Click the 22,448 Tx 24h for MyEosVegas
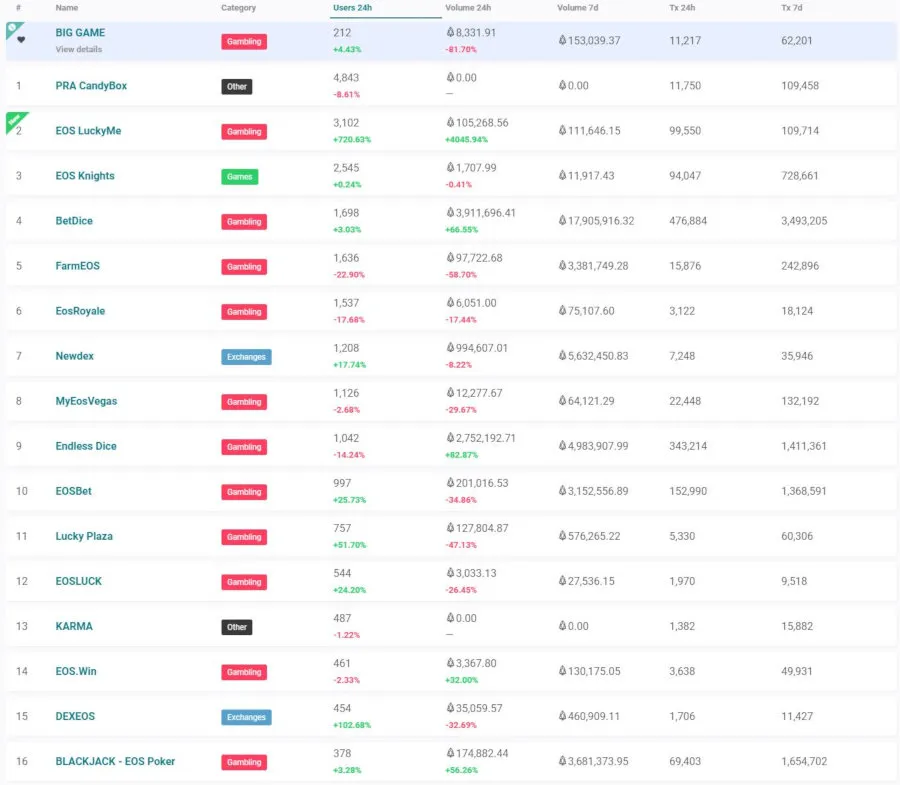The height and width of the screenshot is (785, 900). click(685, 401)
